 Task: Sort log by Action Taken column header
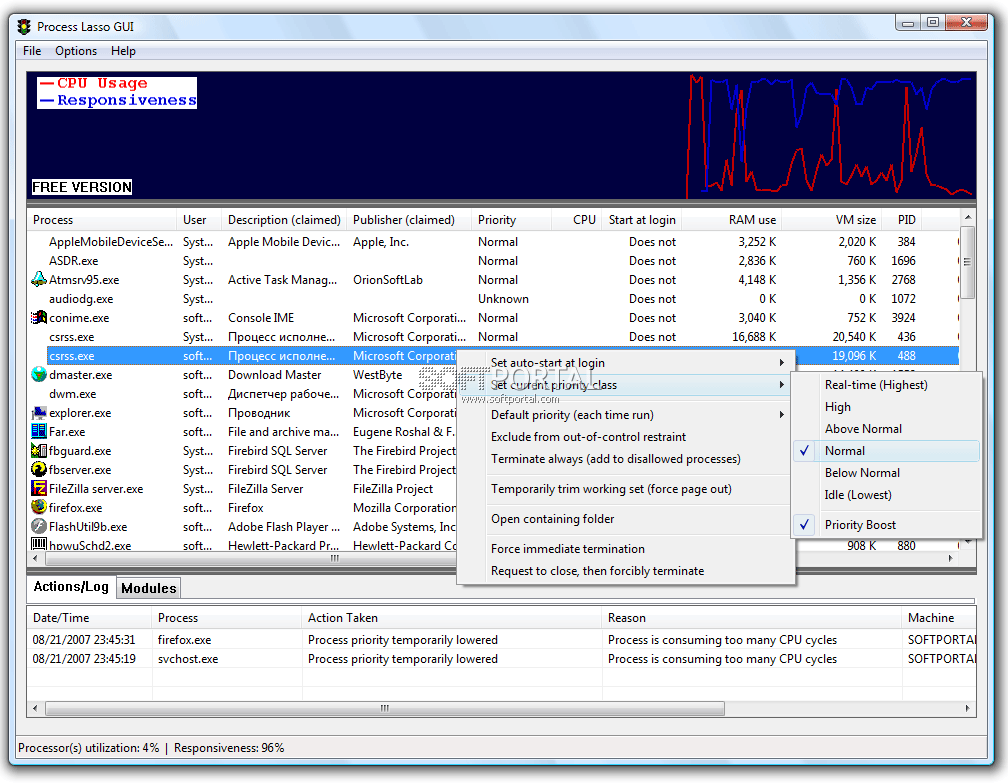(452, 618)
